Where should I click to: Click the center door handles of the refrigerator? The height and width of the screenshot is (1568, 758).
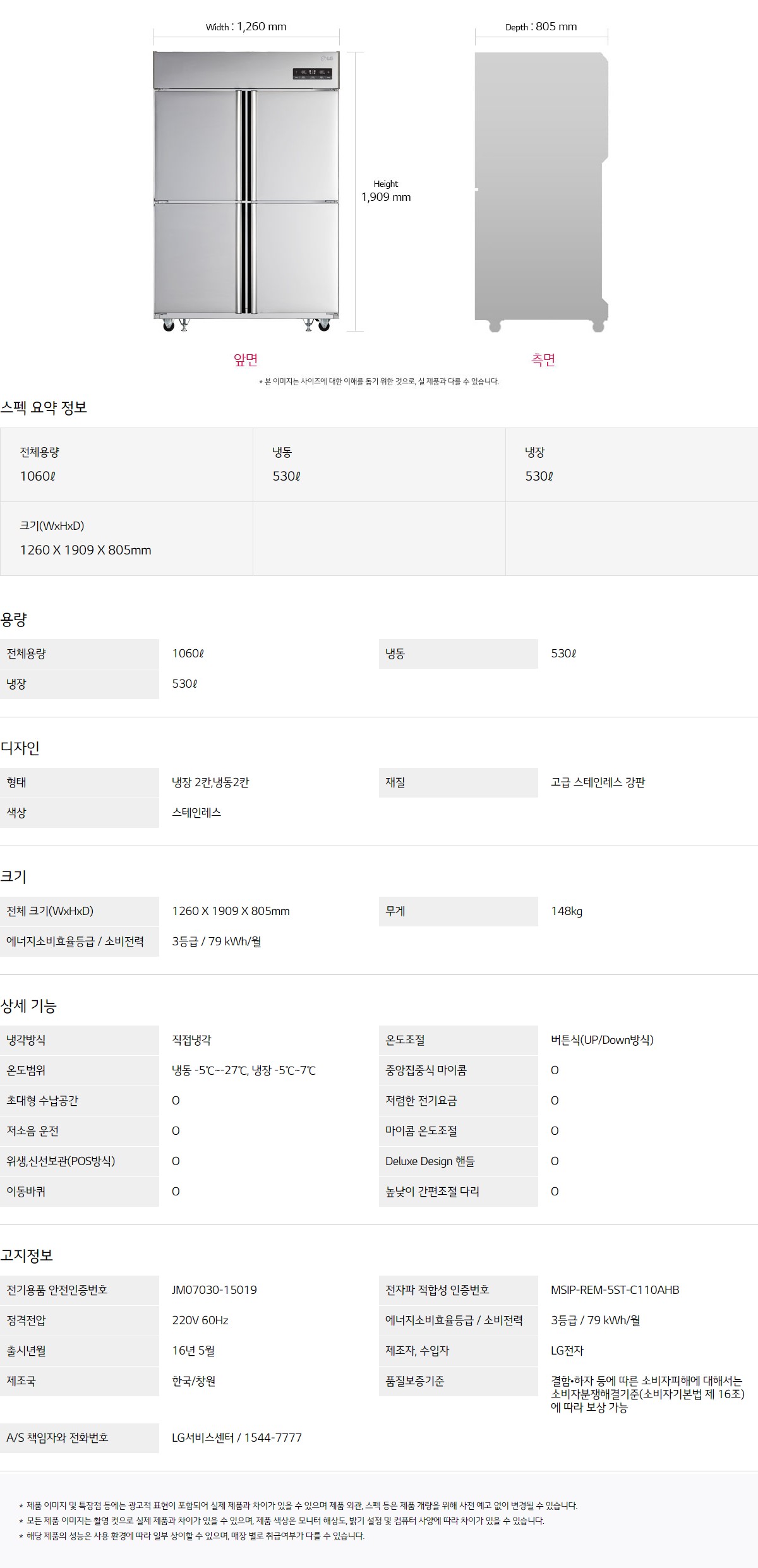[x=246, y=202]
